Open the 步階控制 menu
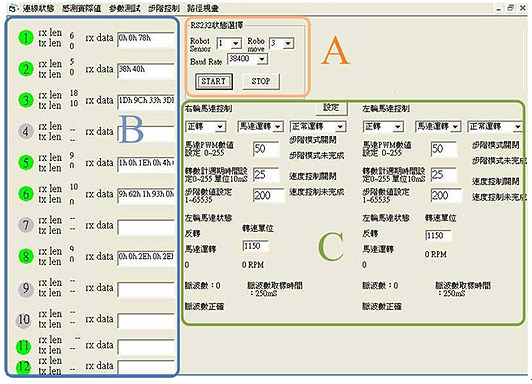532x384 pixels. pyautogui.click(x=164, y=8)
